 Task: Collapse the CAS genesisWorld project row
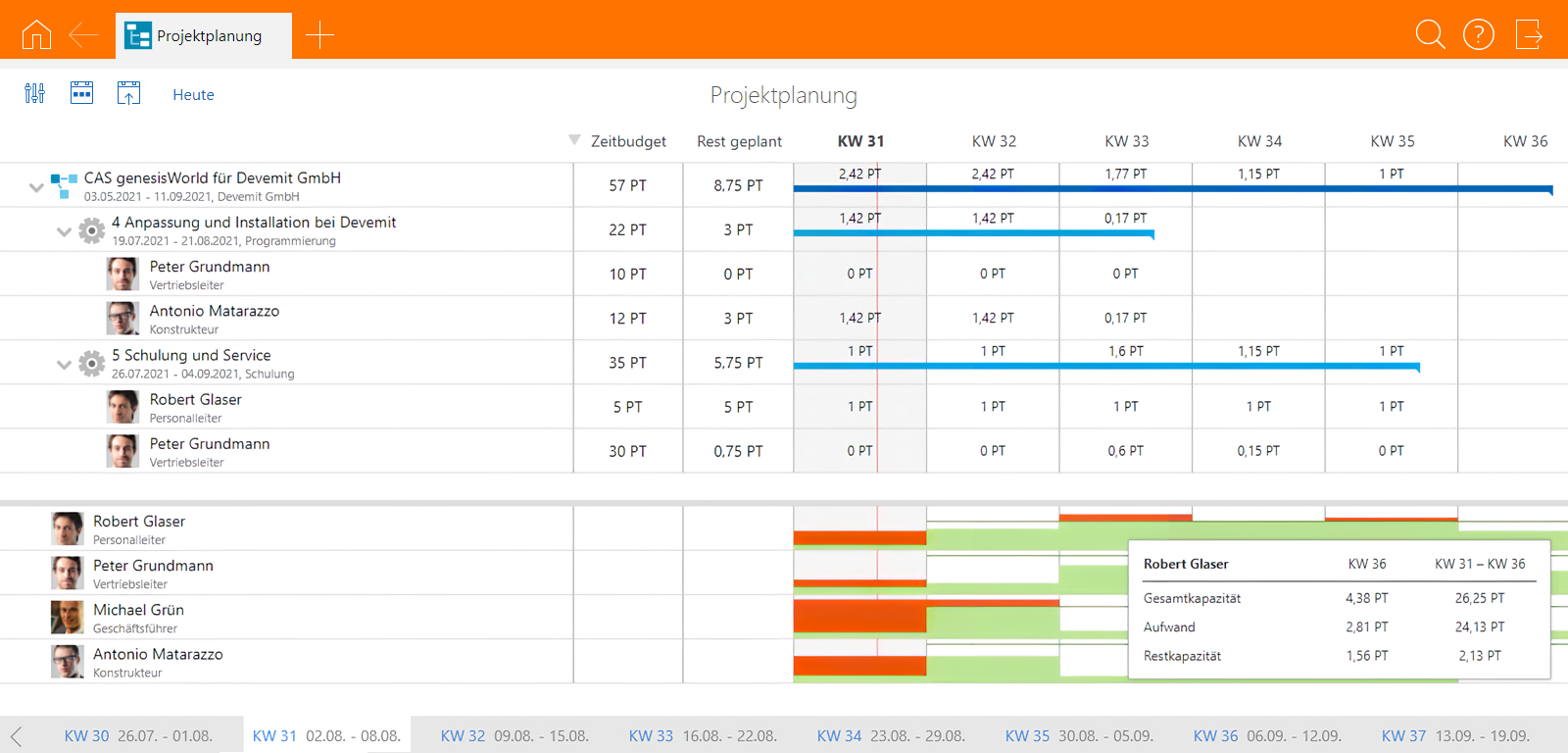[36, 186]
